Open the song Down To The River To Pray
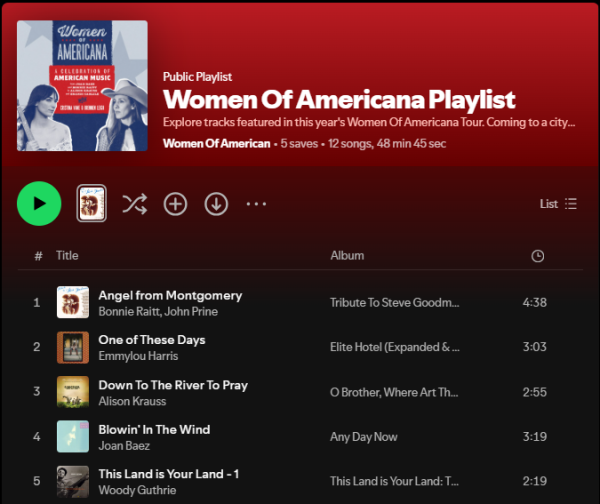The height and width of the screenshot is (504, 600). [x=173, y=385]
